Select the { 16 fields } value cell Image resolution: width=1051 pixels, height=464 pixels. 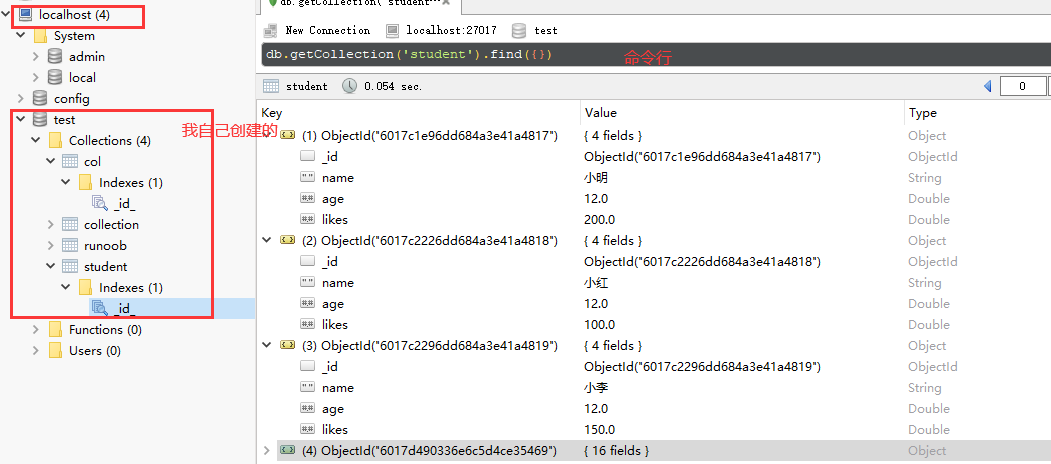point(616,451)
